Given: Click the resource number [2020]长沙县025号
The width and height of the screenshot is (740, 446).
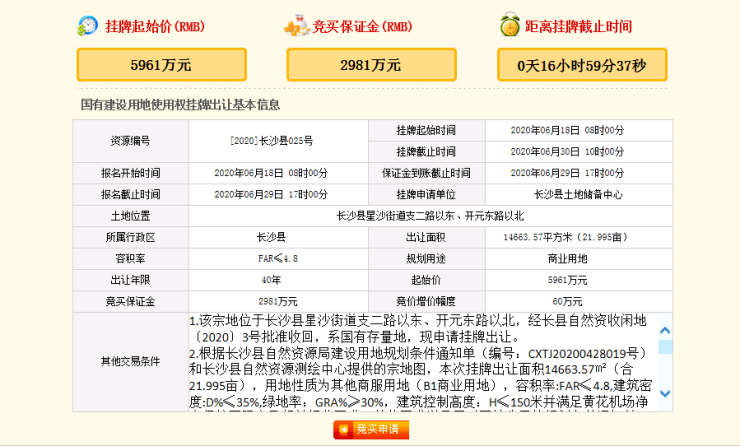Looking at the screenshot, I should tap(271, 141).
